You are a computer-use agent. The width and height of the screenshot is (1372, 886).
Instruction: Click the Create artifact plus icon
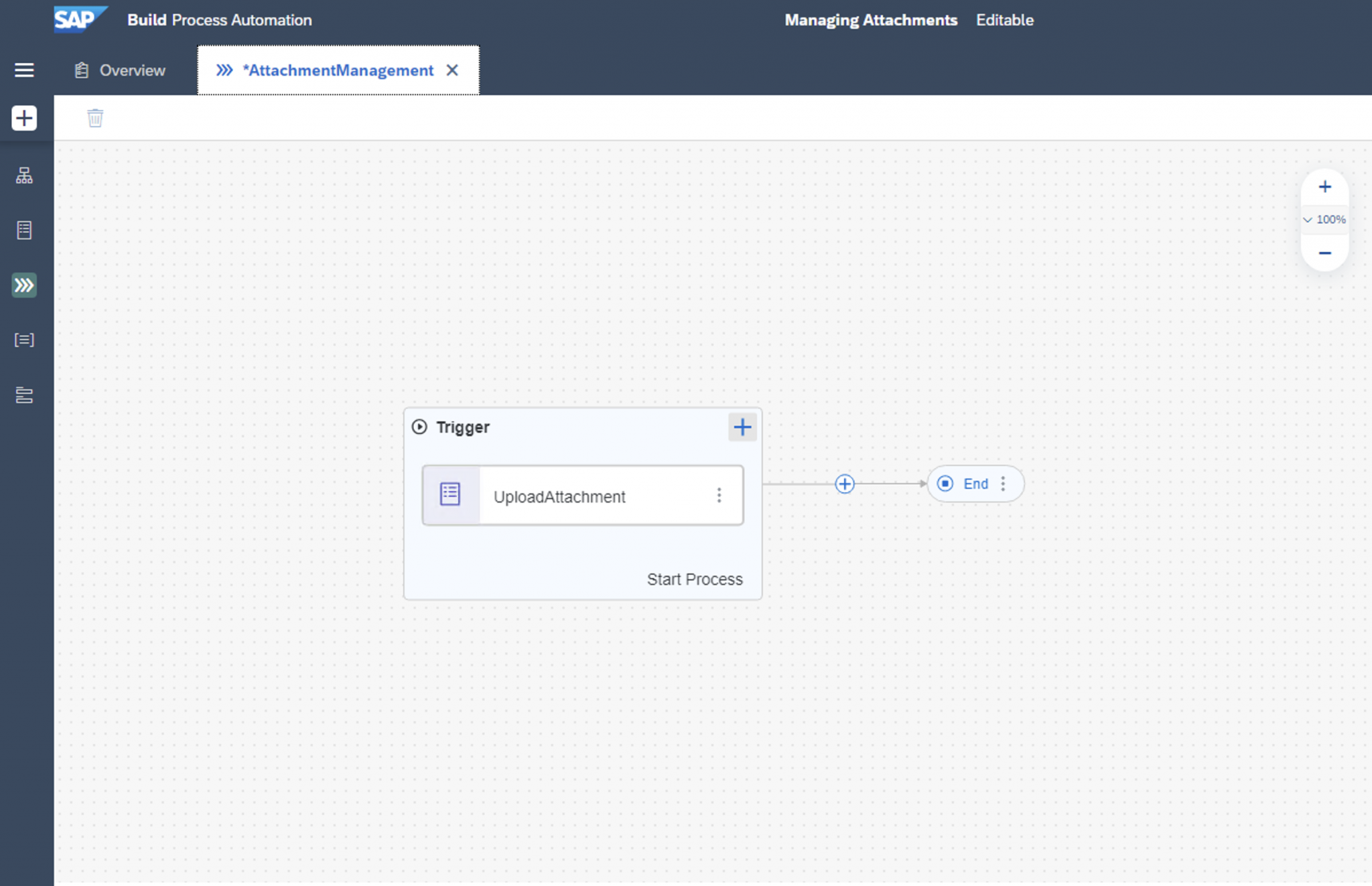pos(24,118)
